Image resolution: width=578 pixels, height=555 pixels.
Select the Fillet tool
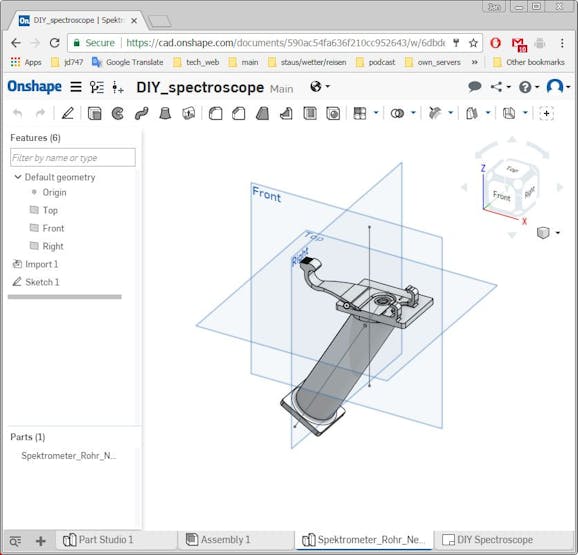[x=215, y=113]
